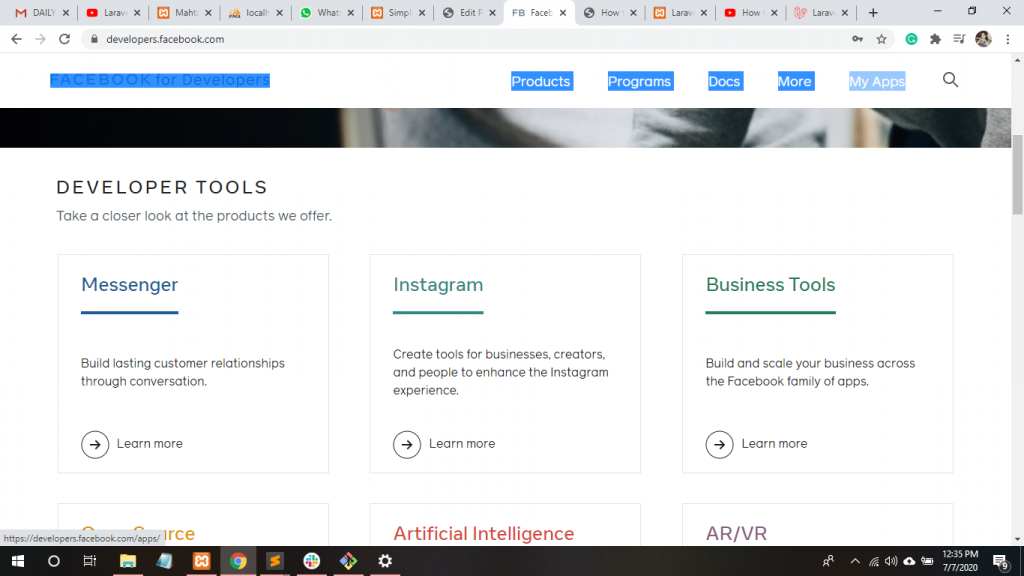Click the browser forward arrow
The height and width of the screenshot is (576, 1024).
tap(40, 39)
